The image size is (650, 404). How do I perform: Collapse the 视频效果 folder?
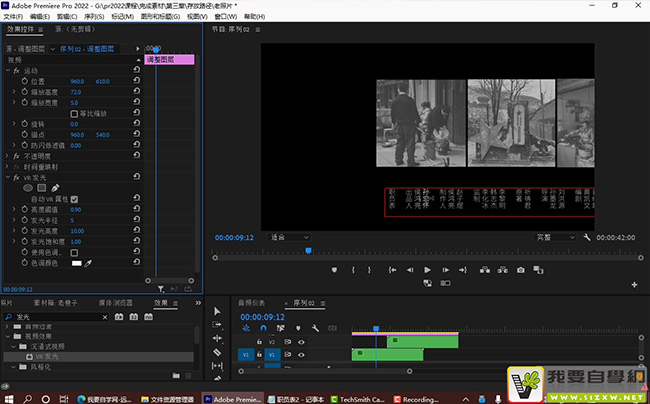point(7,336)
